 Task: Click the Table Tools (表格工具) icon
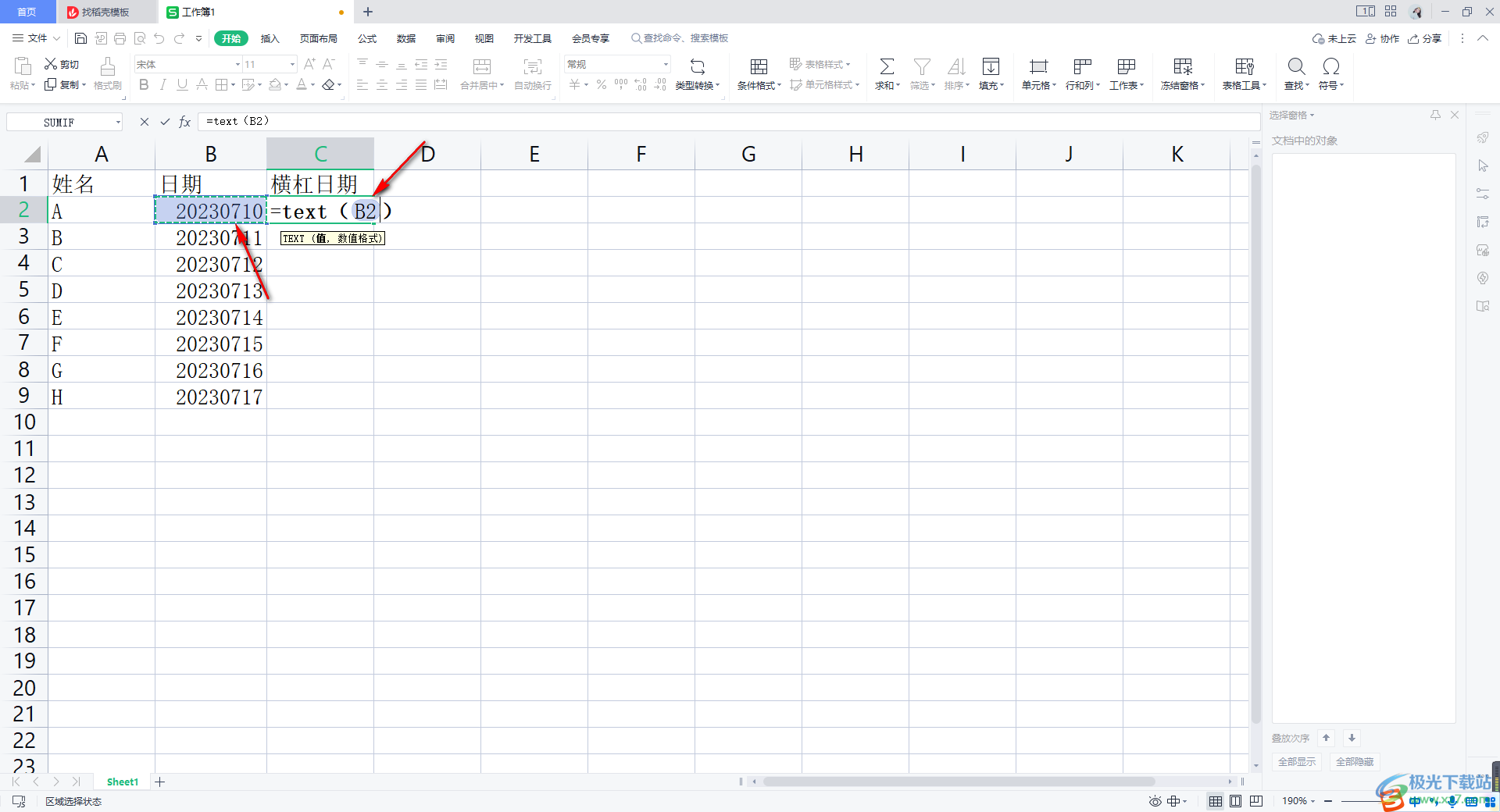pyautogui.click(x=1245, y=66)
